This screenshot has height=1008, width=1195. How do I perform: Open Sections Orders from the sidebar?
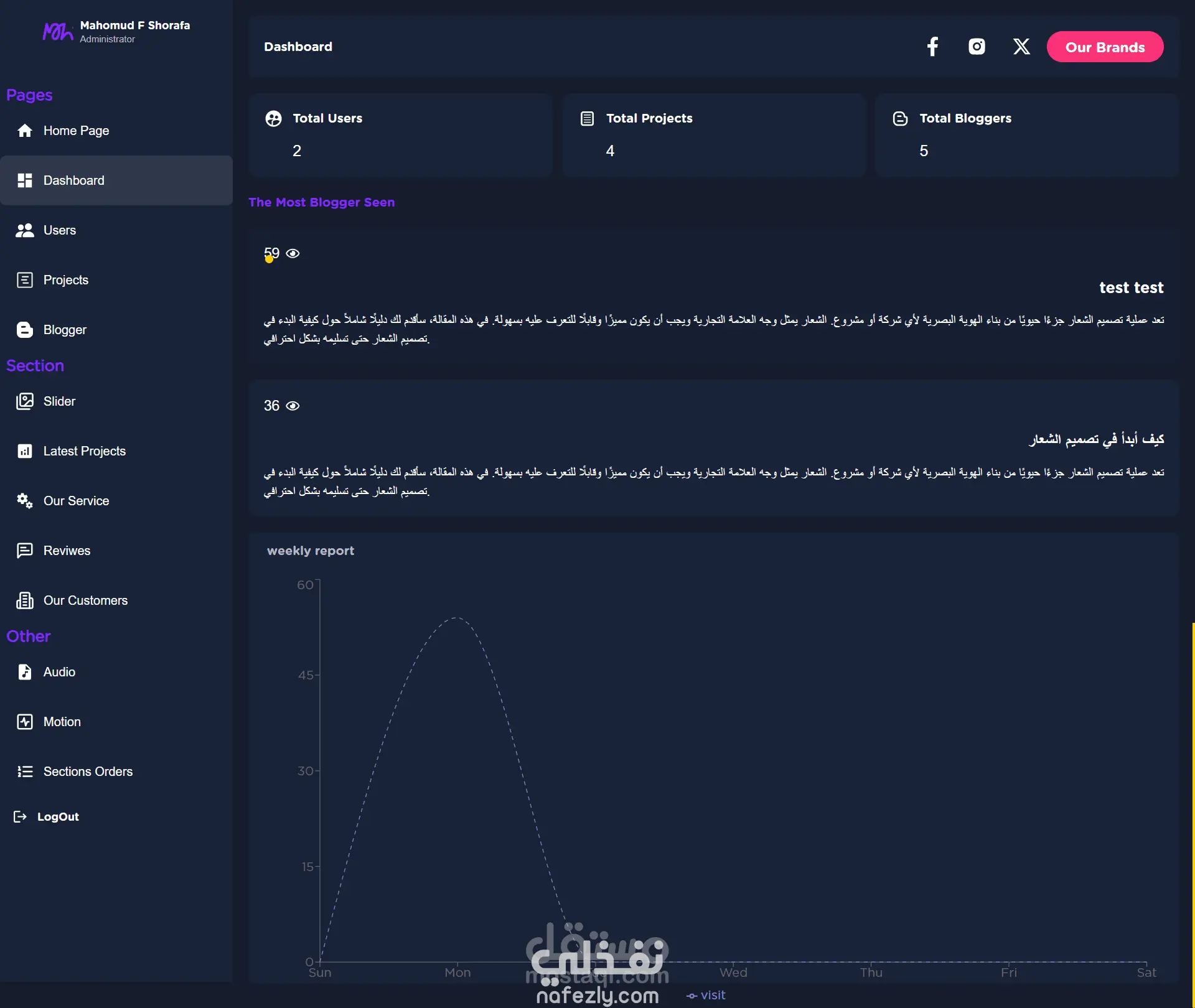pyautogui.click(x=88, y=772)
